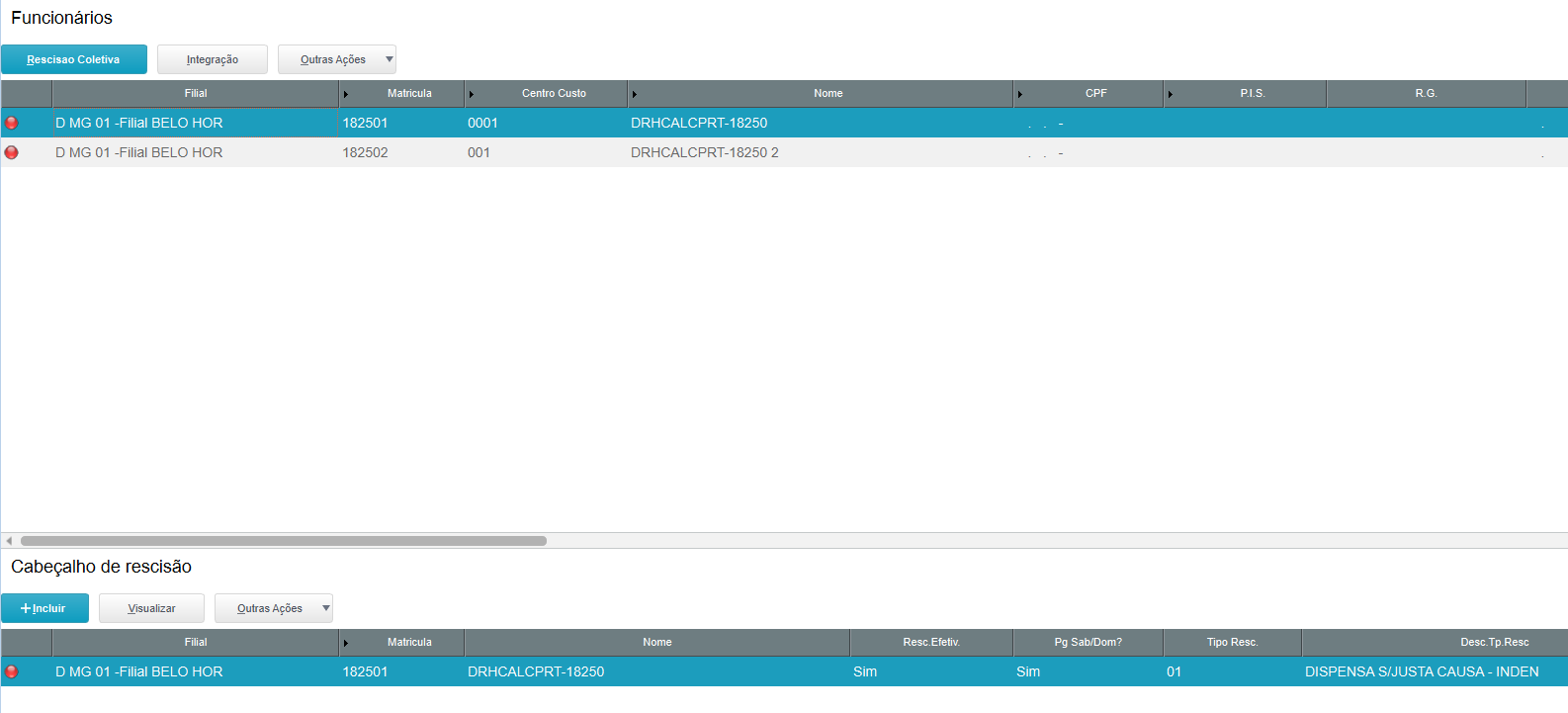
Task: Open the Integração button
Action: point(213,59)
